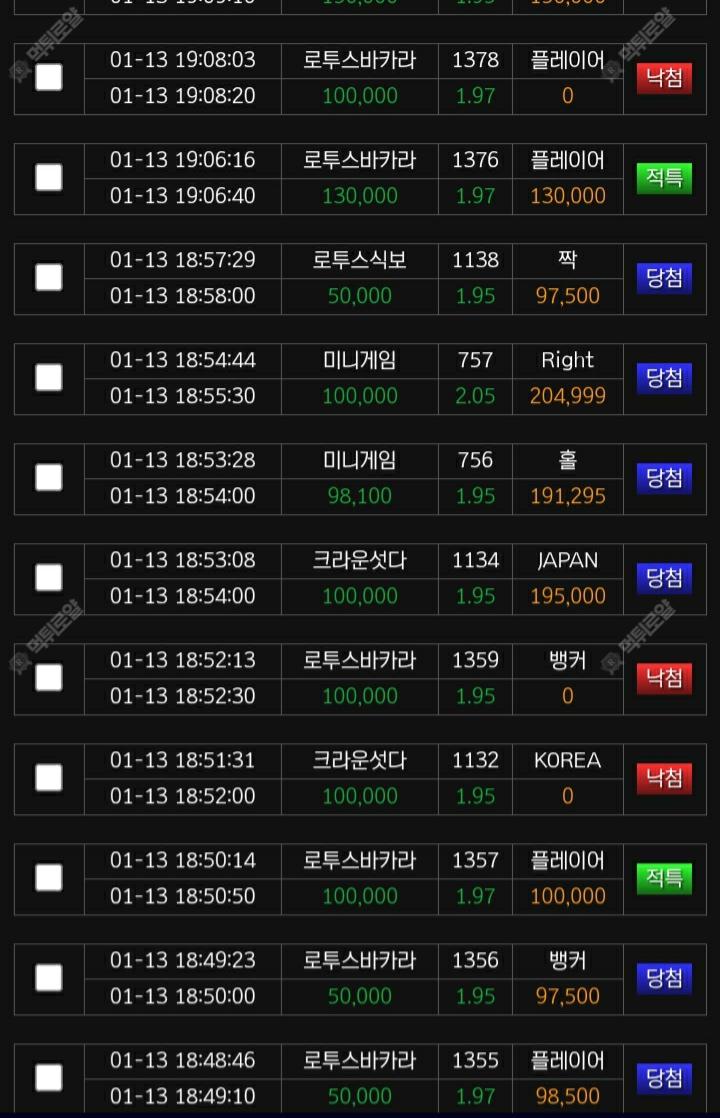The height and width of the screenshot is (1118, 720).
Task: Check the box for baccarat round 1378
Action: click(49, 77)
